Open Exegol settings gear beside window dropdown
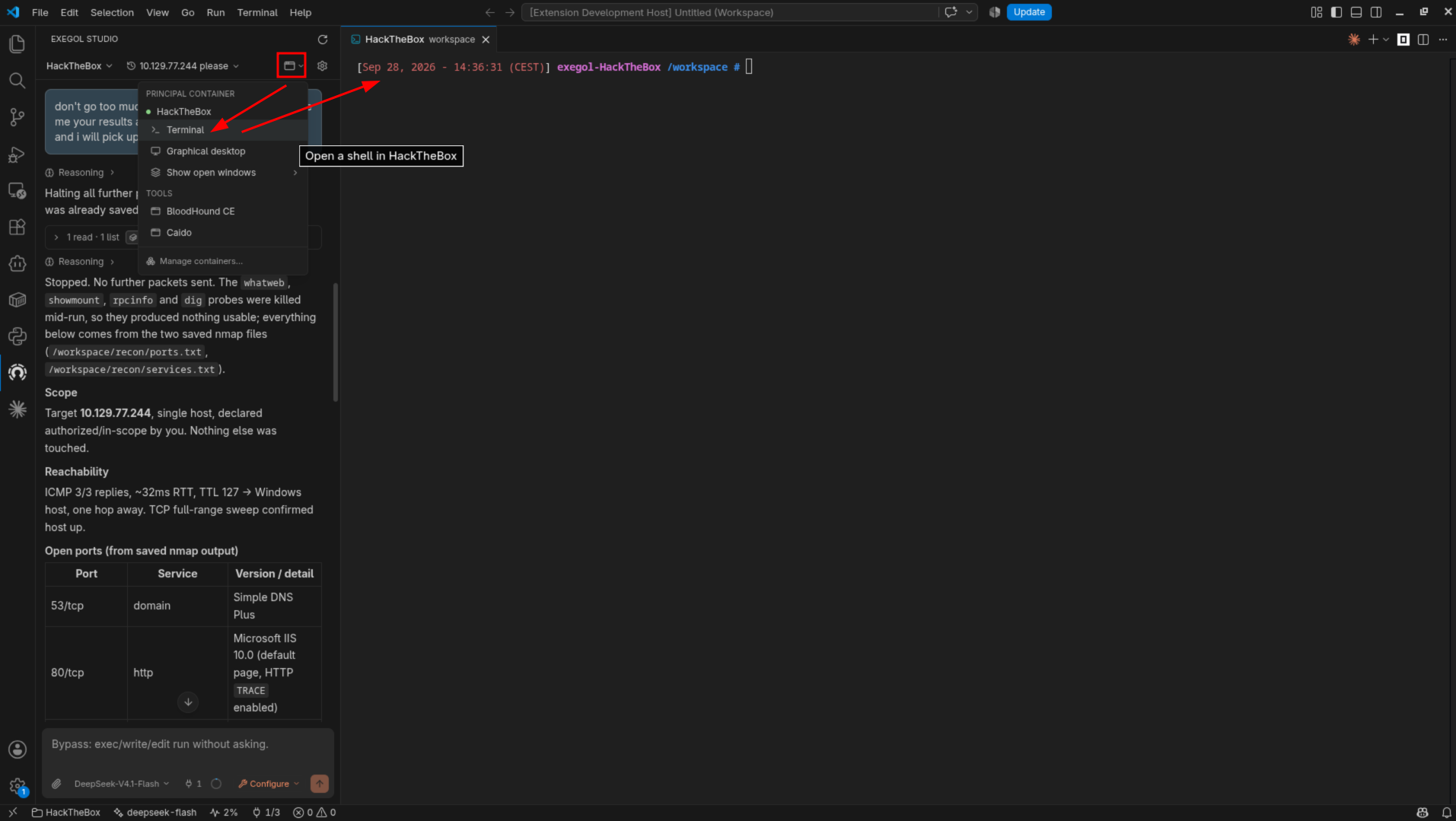1456x821 pixels. click(x=323, y=66)
